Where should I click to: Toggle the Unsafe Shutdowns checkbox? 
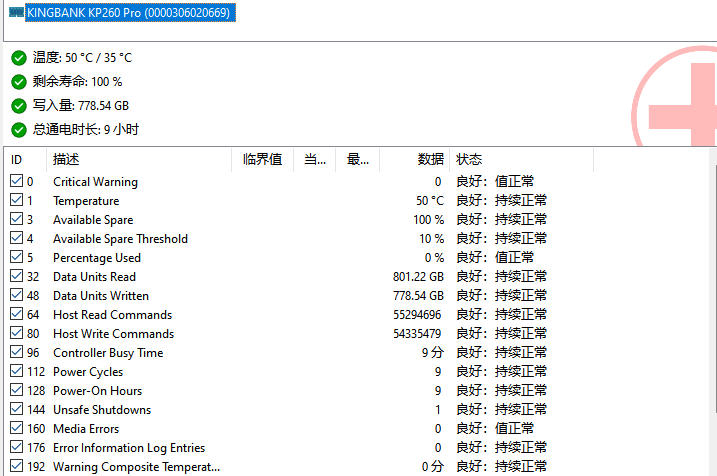(x=16, y=408)
